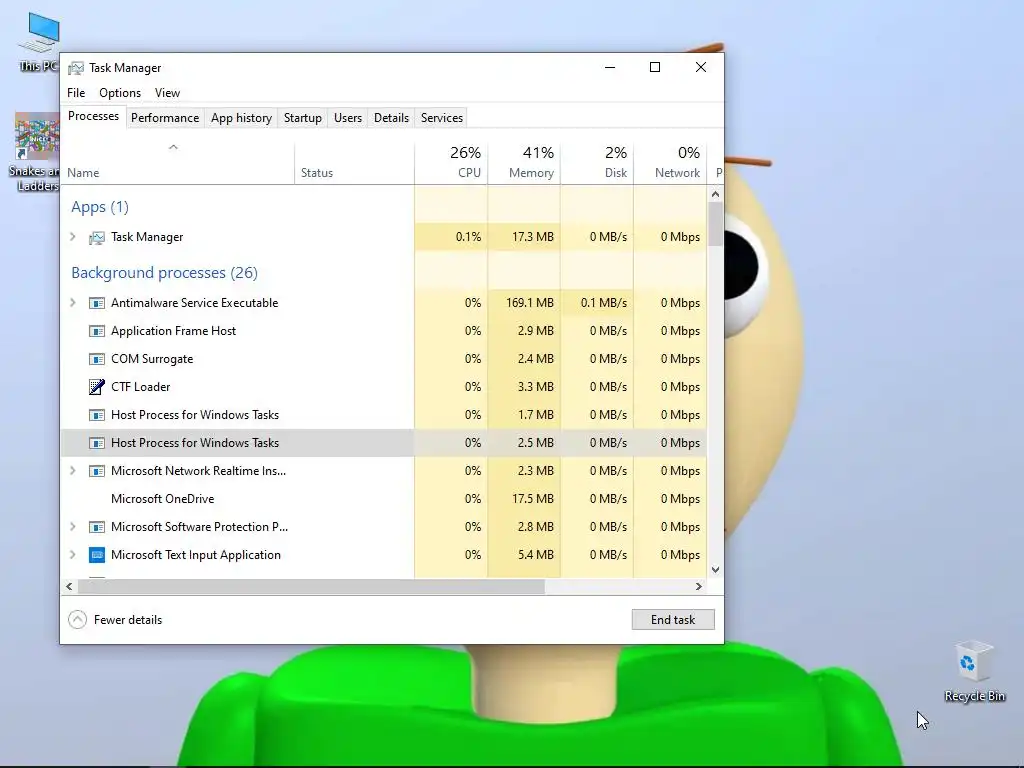Click the 169.1 MB memory value
This screenshot has height=768, width=1024.
coord(530,303)
